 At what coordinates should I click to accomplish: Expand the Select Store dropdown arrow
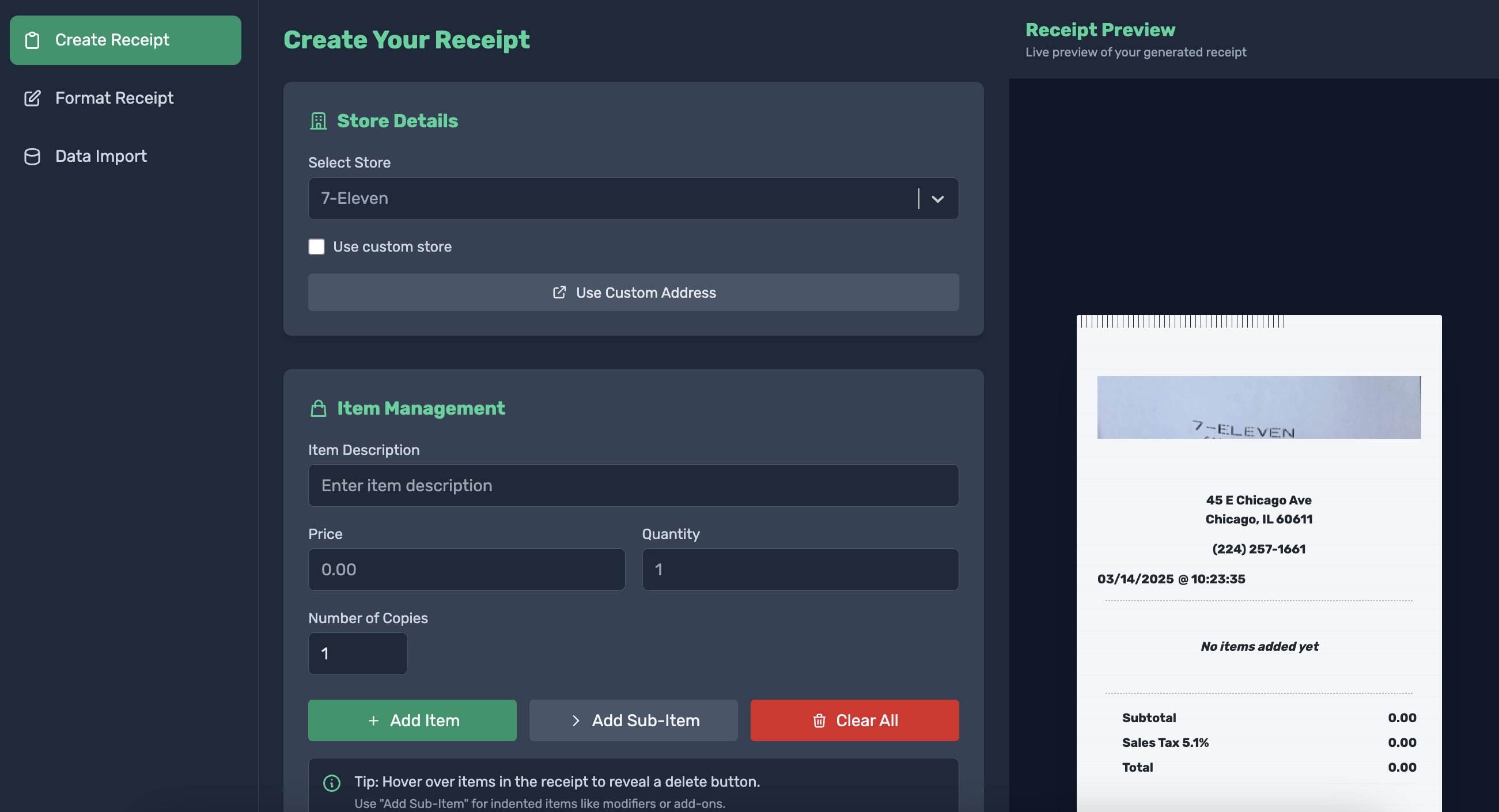point(937,199)
